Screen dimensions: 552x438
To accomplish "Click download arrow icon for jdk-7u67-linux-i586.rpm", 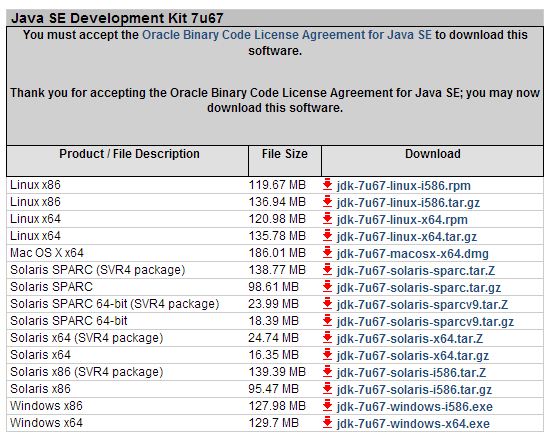I will 327,184.
